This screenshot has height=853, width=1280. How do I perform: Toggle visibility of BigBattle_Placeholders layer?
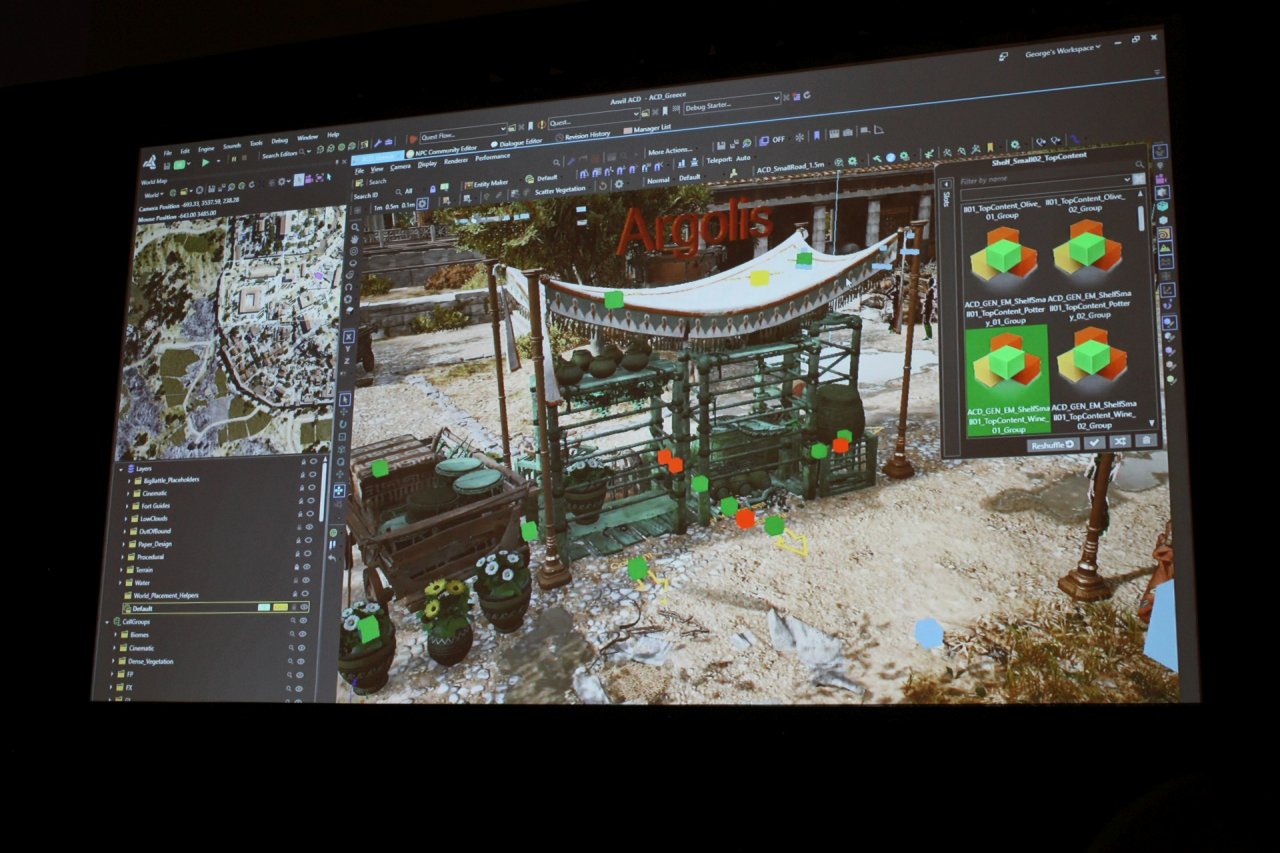point(312,474)
